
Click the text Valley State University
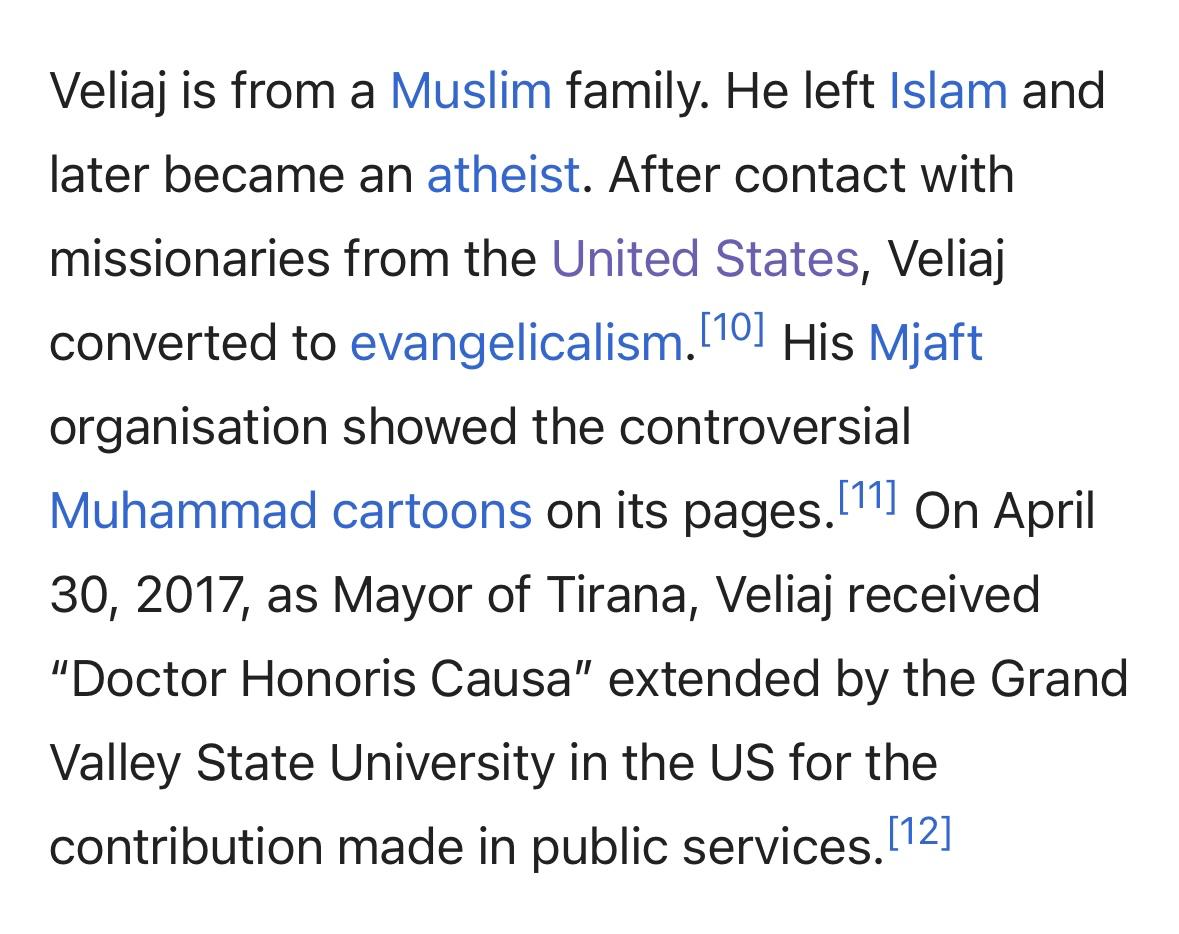click(300, 763)
